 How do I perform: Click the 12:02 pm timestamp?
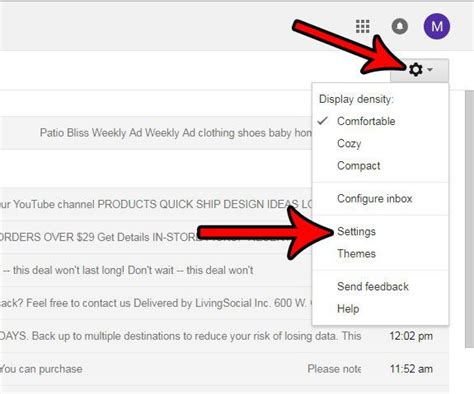pyautogui.click(x=411, y=336)
